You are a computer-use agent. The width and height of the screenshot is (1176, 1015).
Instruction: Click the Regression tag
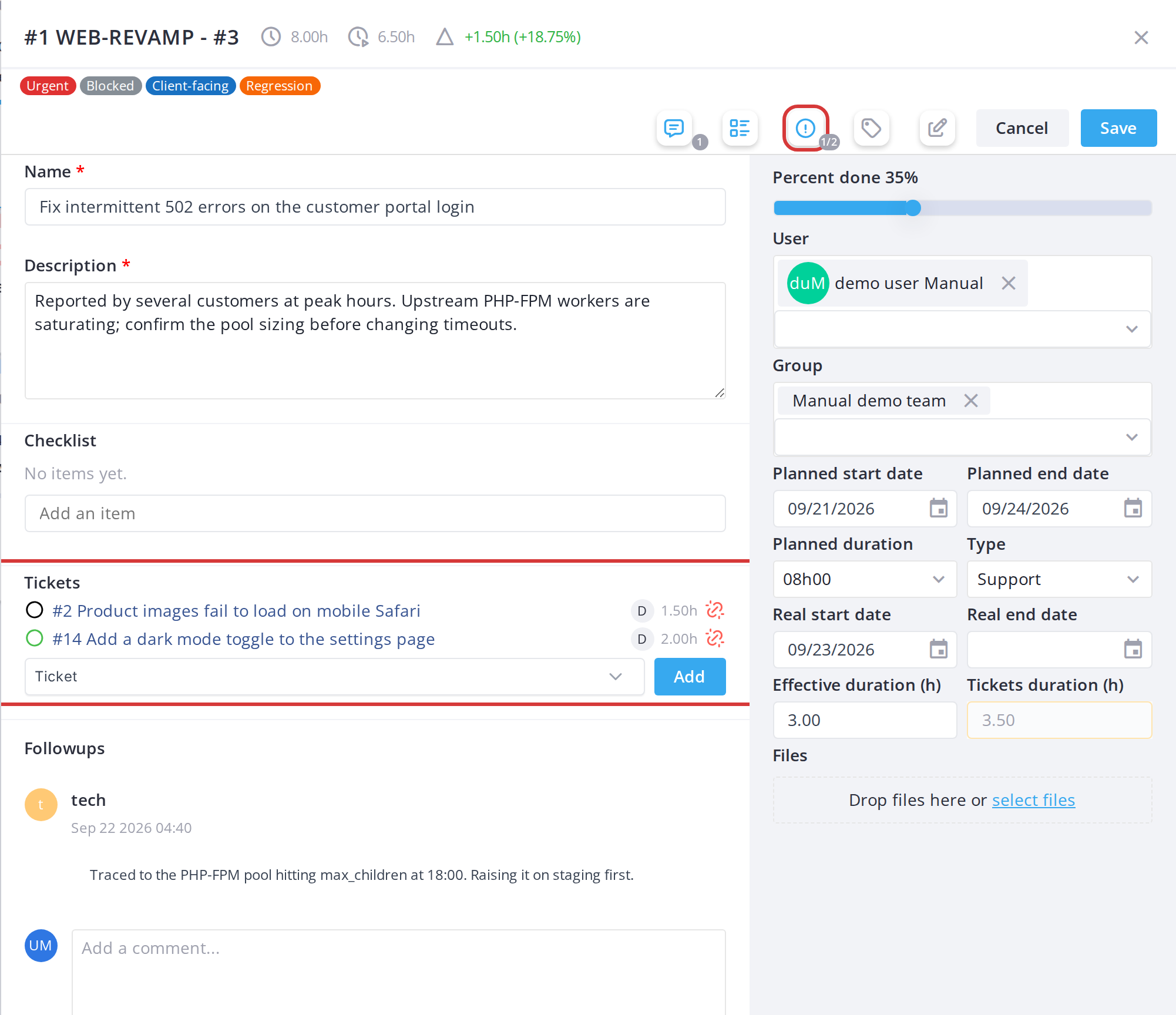(280, 86)
